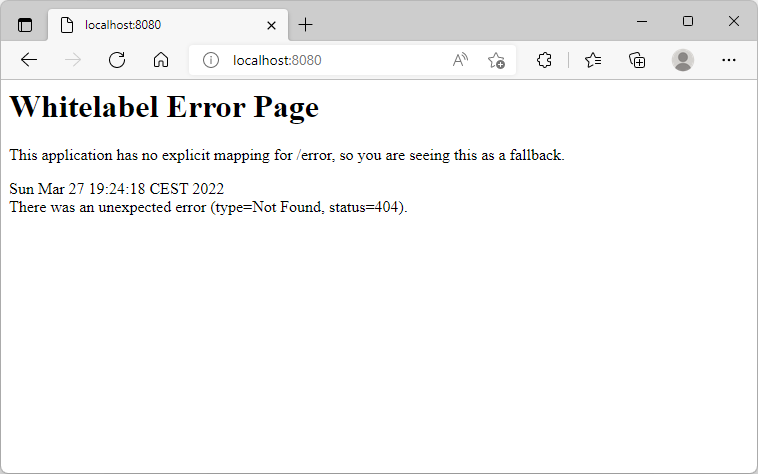Open a new tab
This screenshot has width=758, height=474.
(306, 24)
